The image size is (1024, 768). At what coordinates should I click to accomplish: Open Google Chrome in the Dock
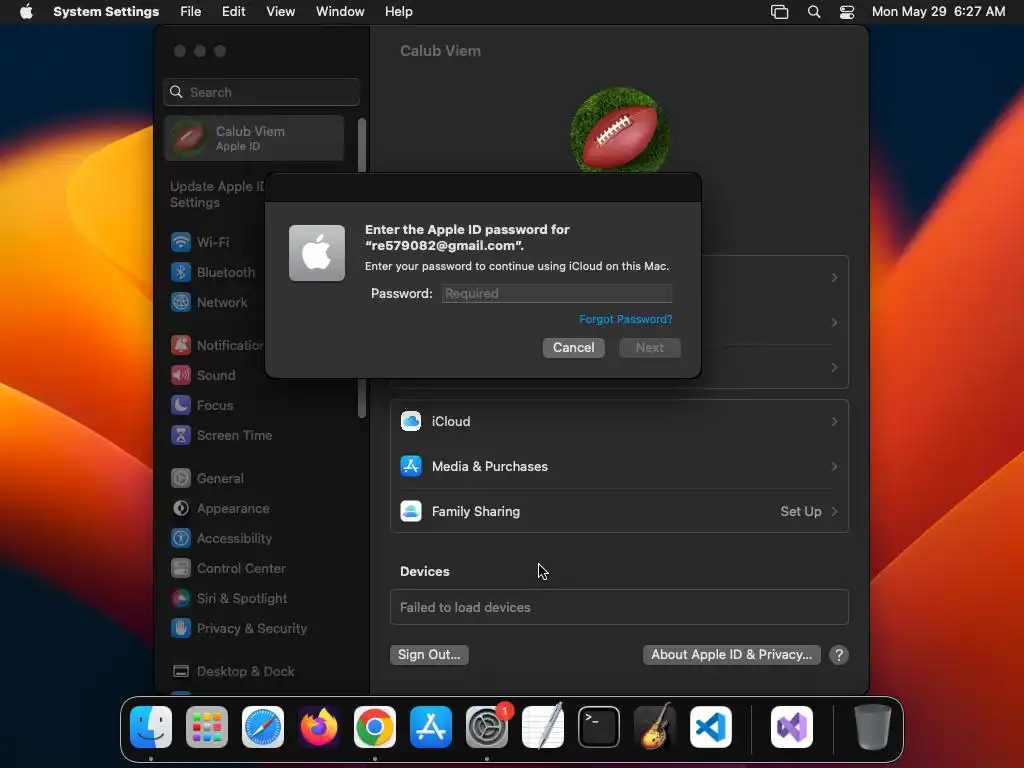point(375,727)
